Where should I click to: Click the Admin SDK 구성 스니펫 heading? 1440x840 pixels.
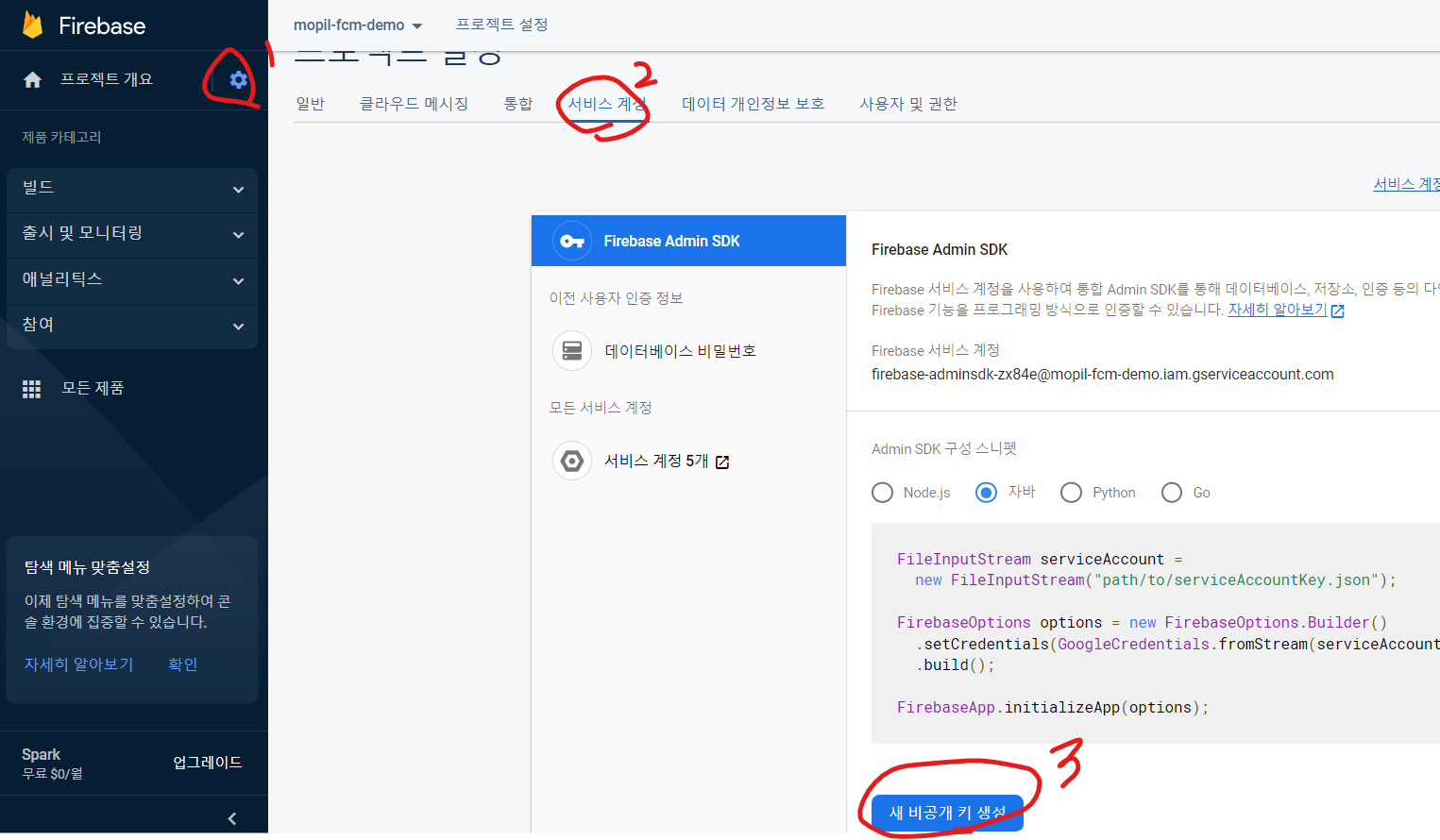pos(944,449)
